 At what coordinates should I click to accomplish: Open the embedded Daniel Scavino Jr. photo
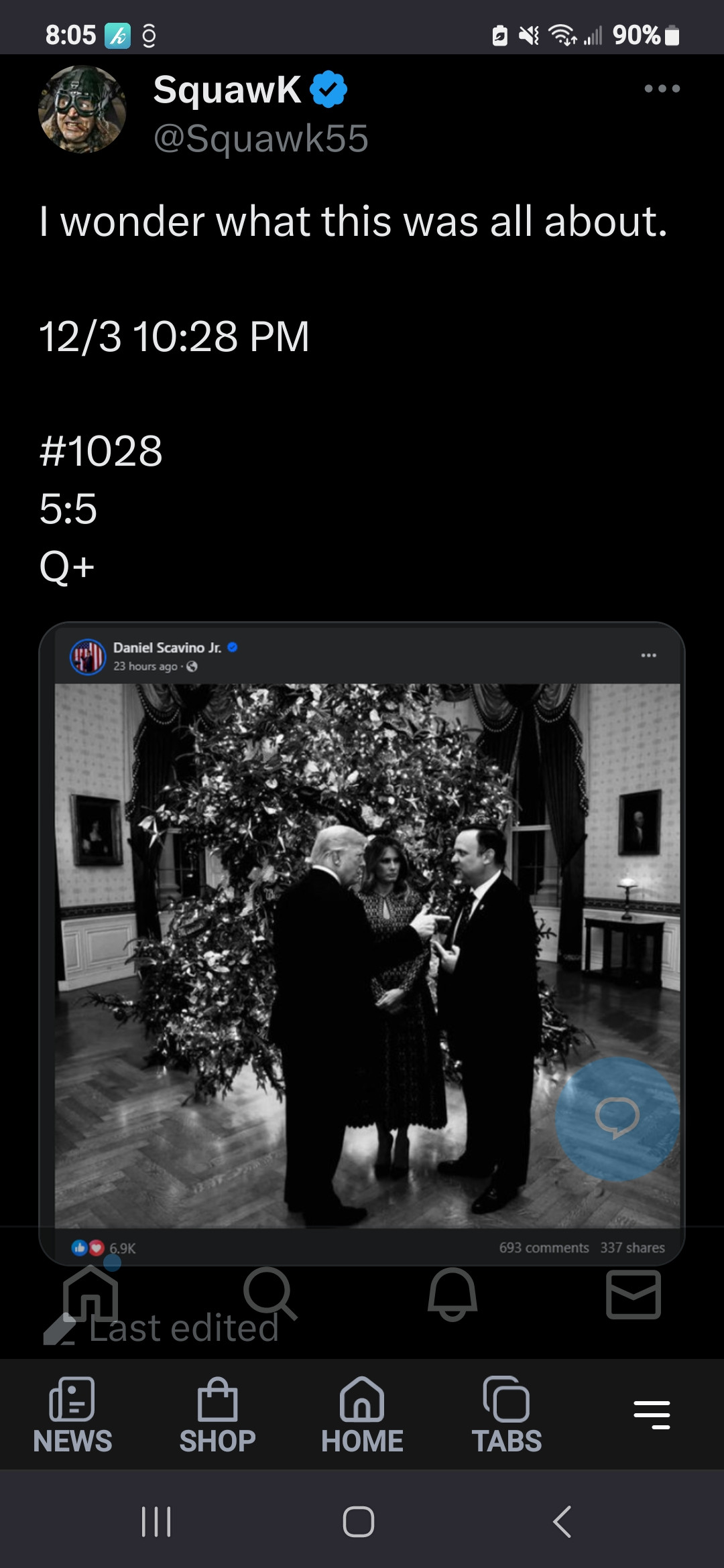(367, 956)
